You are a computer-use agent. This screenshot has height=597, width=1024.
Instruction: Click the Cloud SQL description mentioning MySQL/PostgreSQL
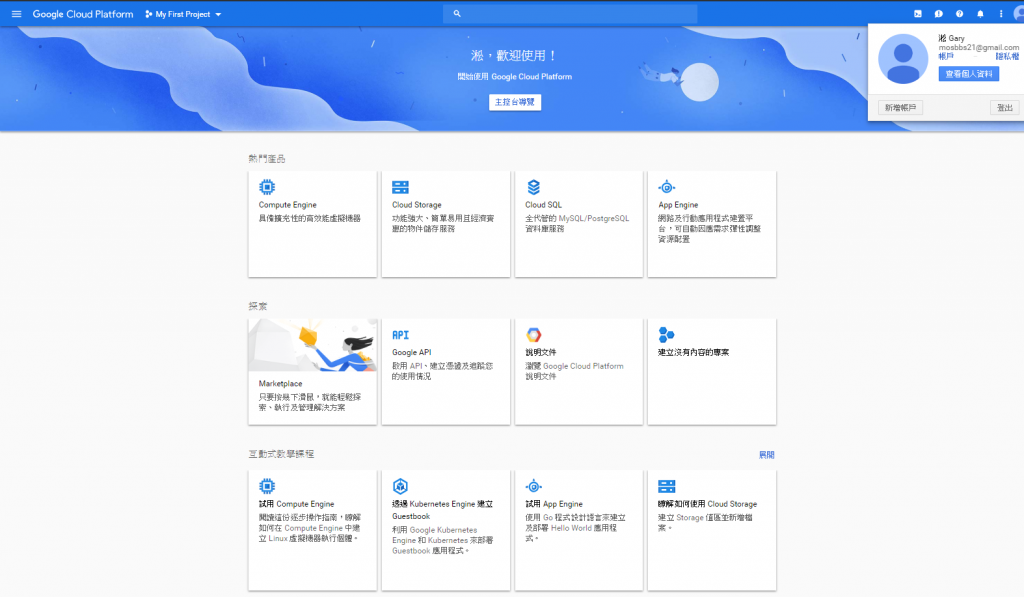click(577, 223)
